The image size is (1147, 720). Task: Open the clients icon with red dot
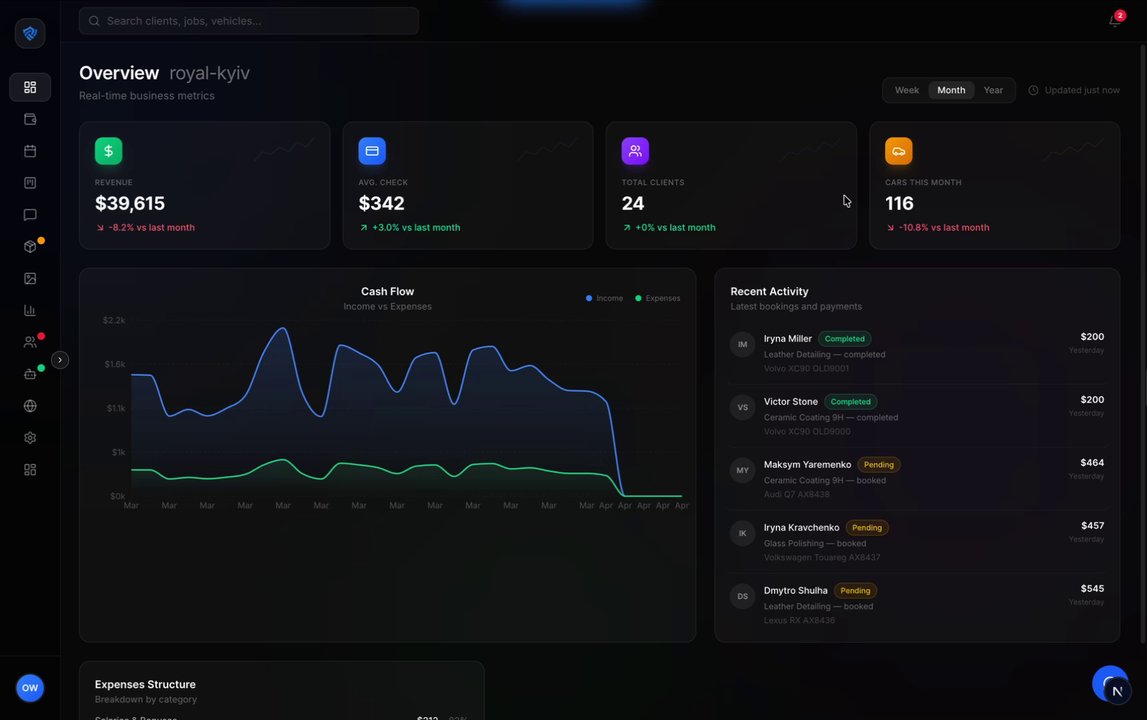(30, 342)
